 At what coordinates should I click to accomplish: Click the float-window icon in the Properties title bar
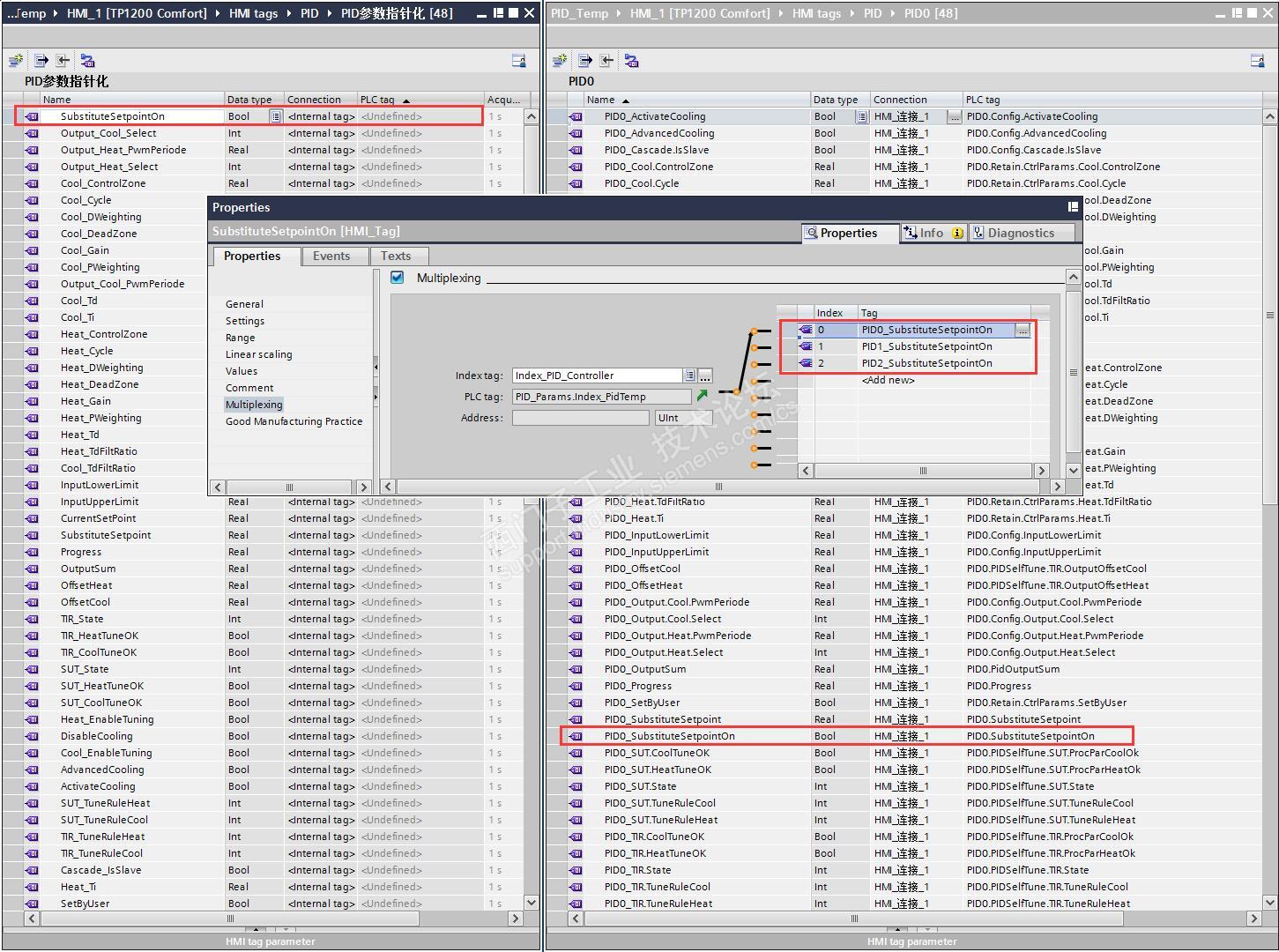pos(1073,207)
